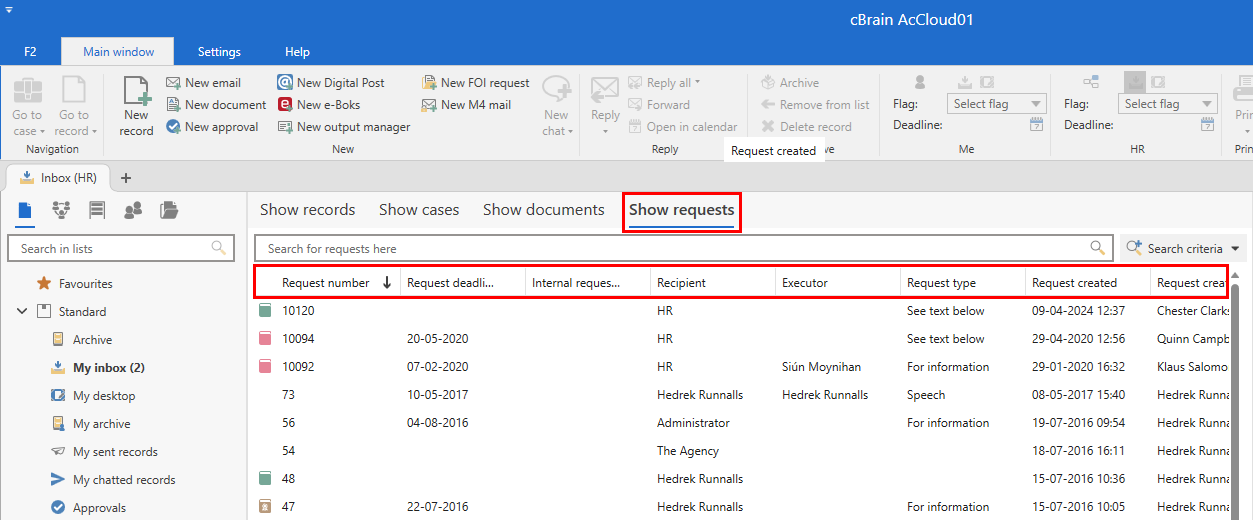This screenshot has height=520, width=1253.
Task: Sort by Request deadline column header
Action: pos(463,283)
